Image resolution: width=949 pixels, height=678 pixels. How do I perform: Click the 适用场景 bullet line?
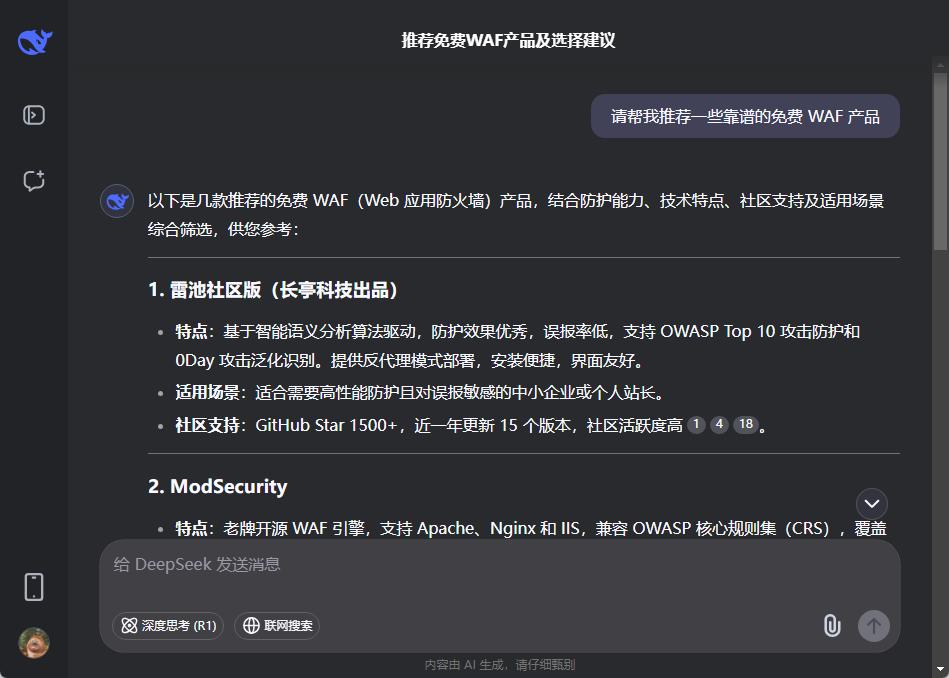(420, 392)
